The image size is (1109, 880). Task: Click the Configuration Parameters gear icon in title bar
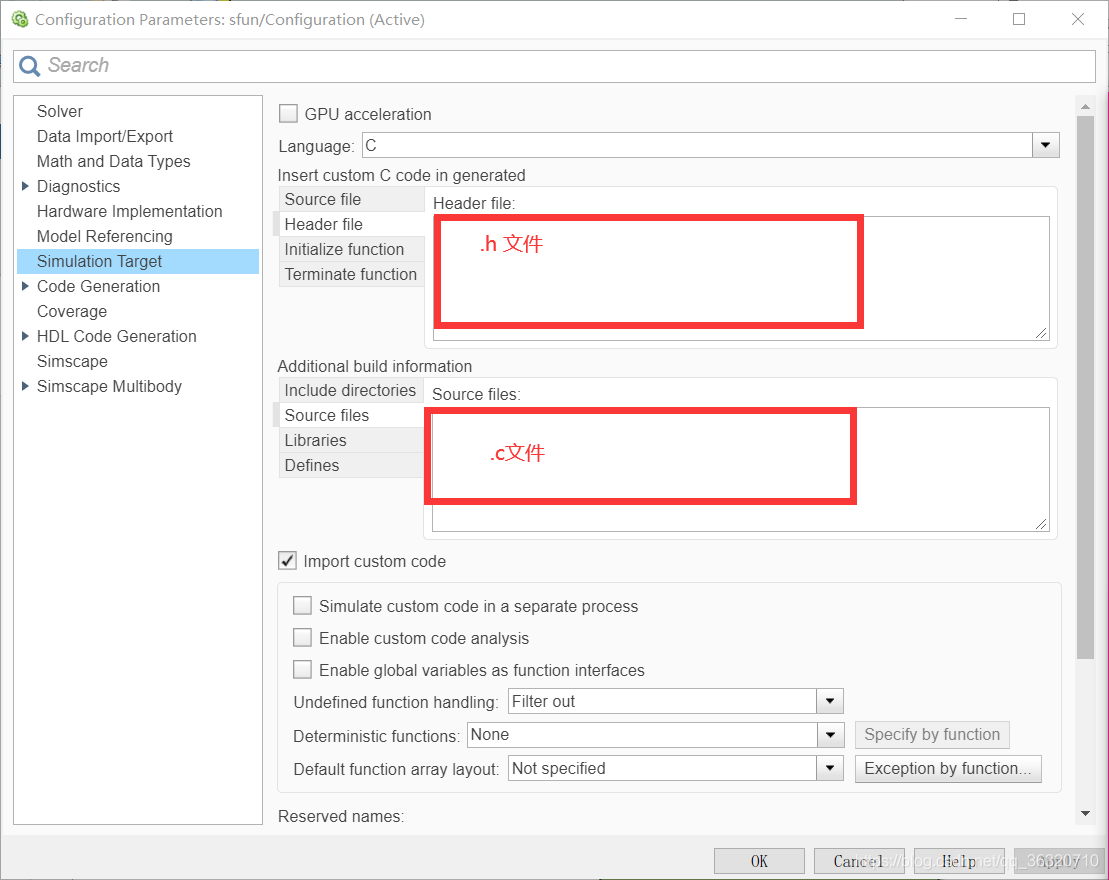[20, 19]
